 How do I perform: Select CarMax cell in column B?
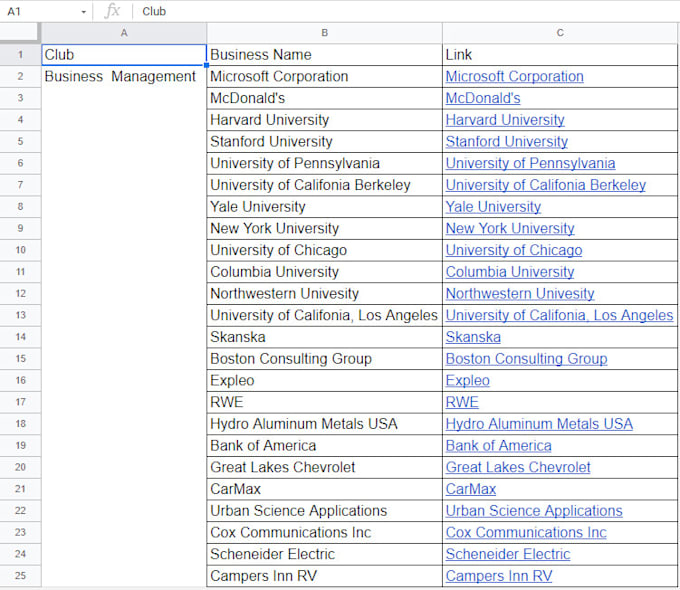324,489
